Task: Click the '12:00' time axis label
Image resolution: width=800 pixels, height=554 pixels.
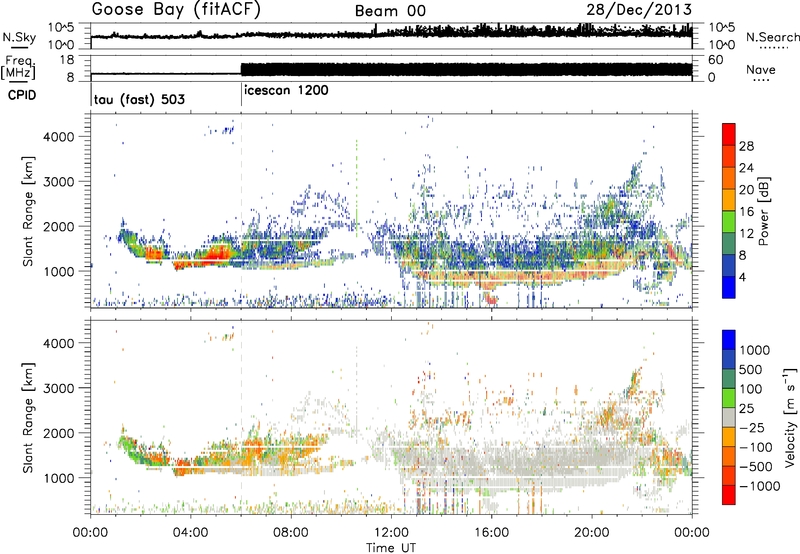Action: tap(391, 533)
